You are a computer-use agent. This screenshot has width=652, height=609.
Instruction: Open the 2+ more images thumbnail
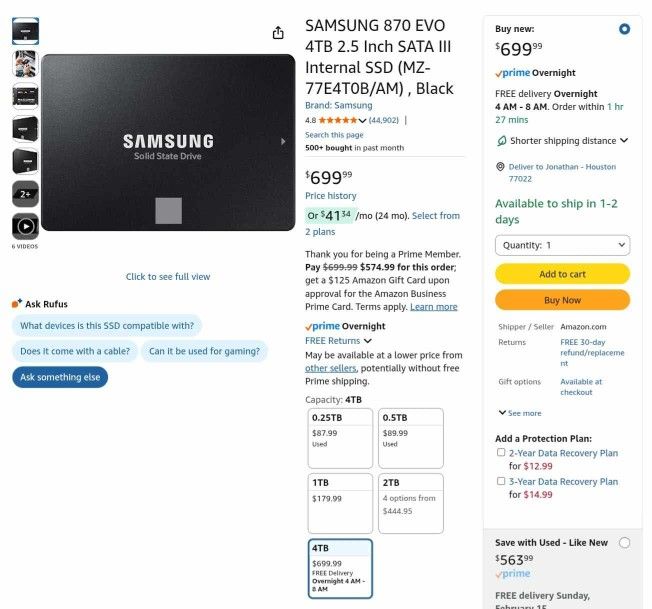pos(25,193)
